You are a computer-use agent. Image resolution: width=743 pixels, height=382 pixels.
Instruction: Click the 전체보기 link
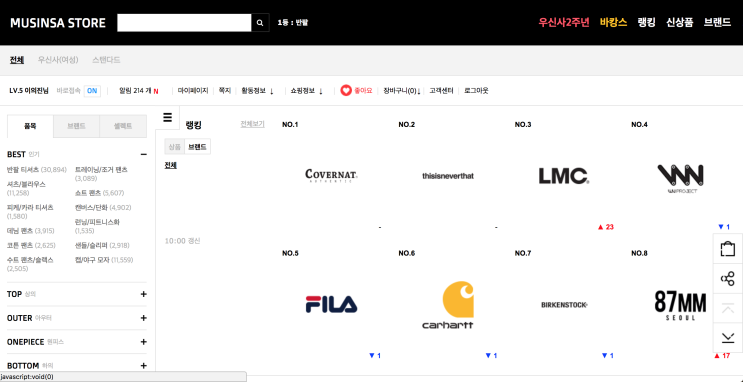(252, 124)
